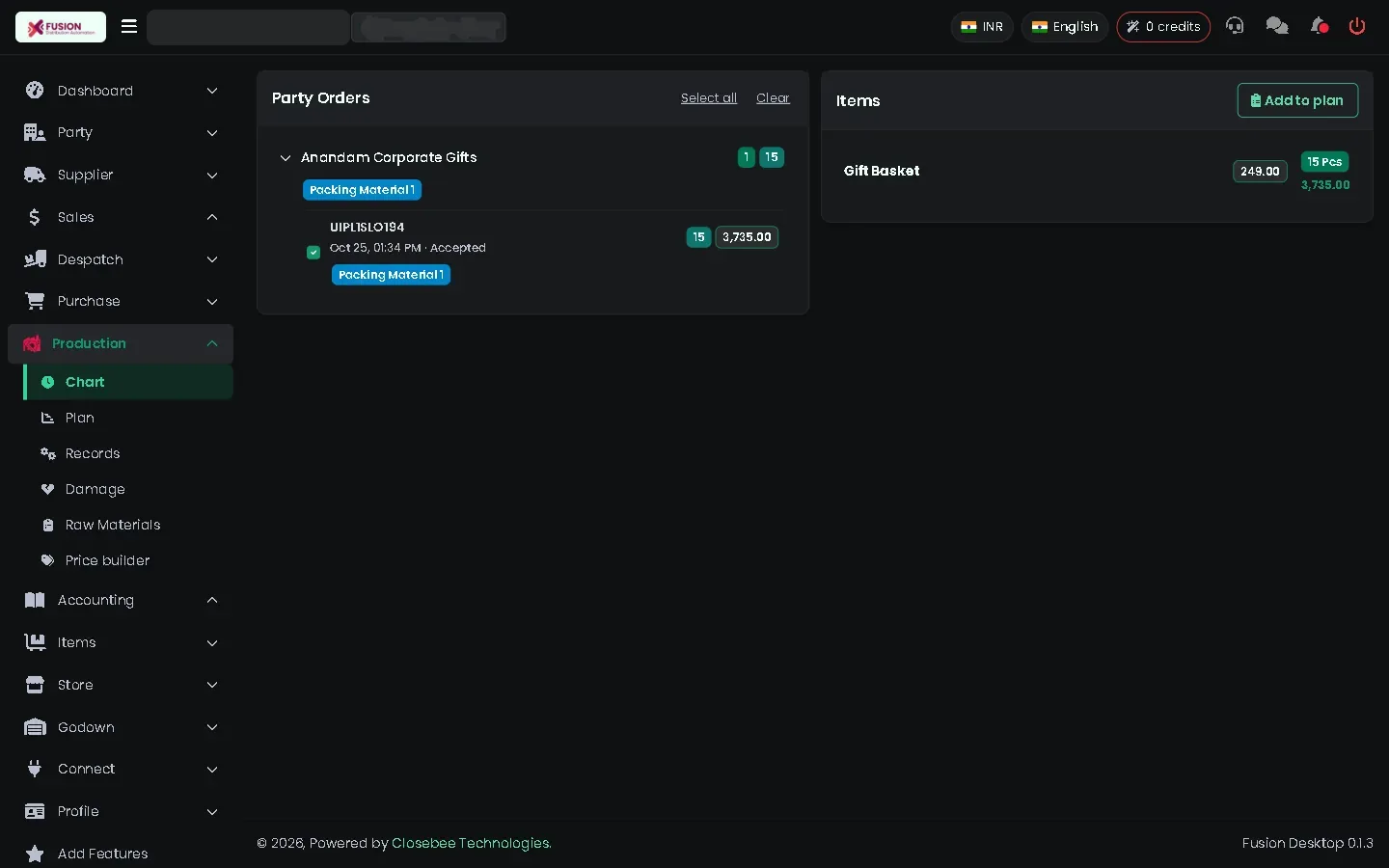This screenshot has width=1389, height=868.
Task: Open the Raw Materials submenu item
Action: 128,525
